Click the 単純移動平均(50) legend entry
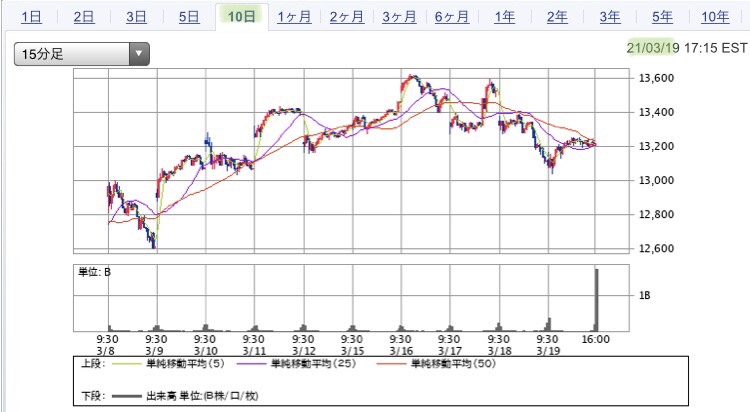This screenshot has width=750, height=412. pos(453,364)
